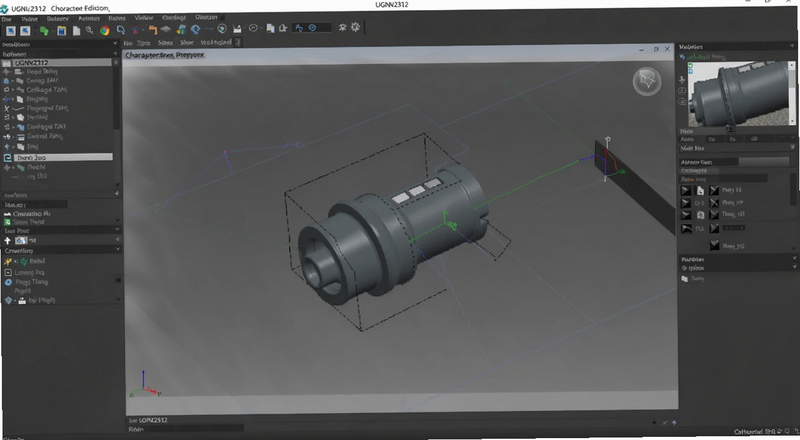Open the last menu bar item beside the View menu
The width and height of the screenshot is (800, 440).
pos(206,17)
